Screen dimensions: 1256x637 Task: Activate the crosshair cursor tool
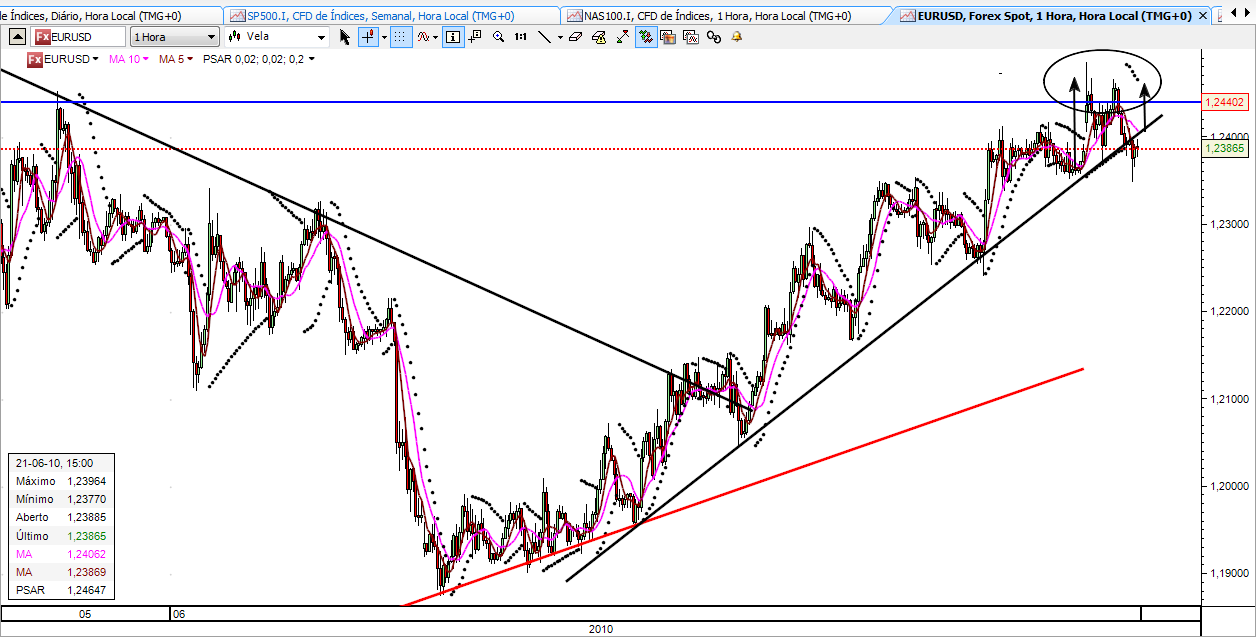tap(368, 36)
